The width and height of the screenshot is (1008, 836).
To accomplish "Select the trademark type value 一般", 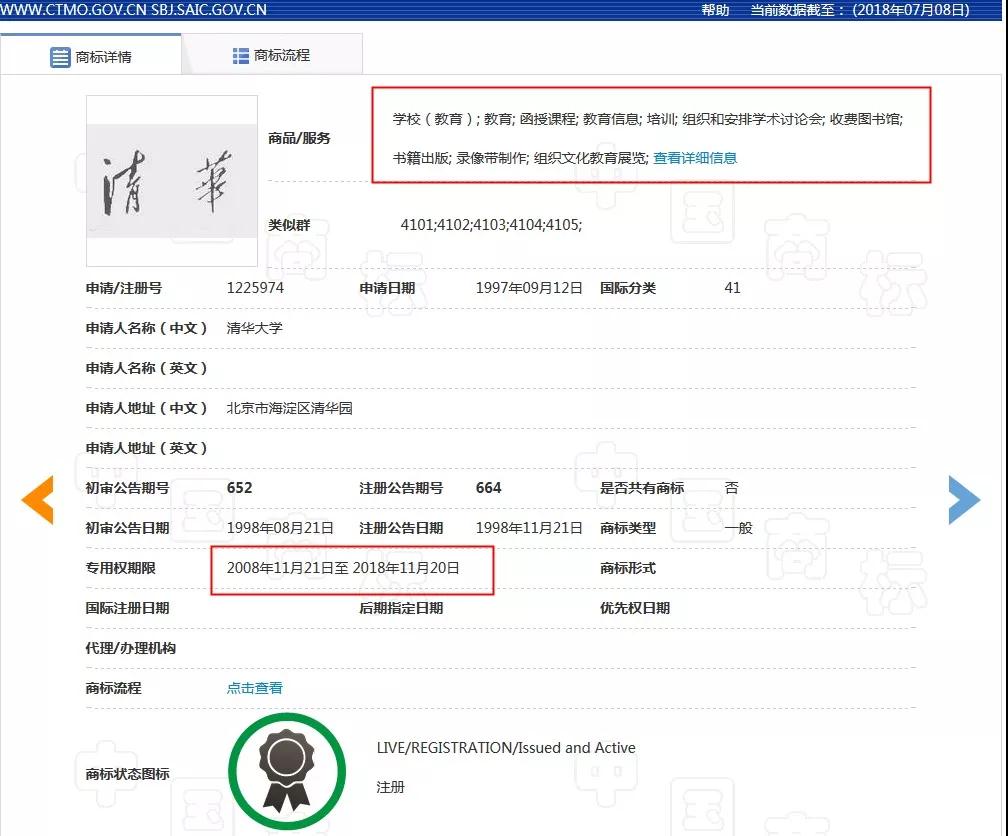I will [x=739, y=528].
